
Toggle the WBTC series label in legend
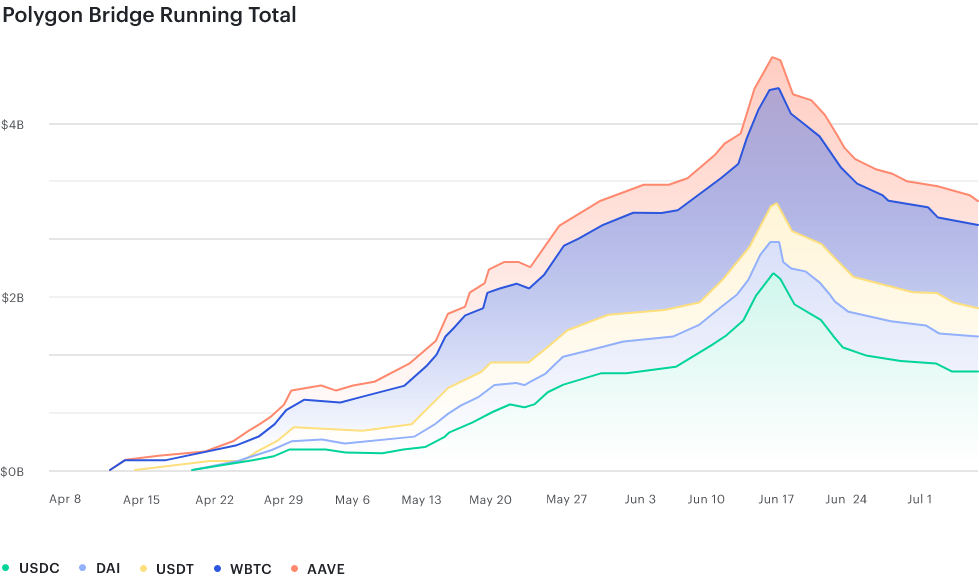pyautogui.click(x=251, y=569)
